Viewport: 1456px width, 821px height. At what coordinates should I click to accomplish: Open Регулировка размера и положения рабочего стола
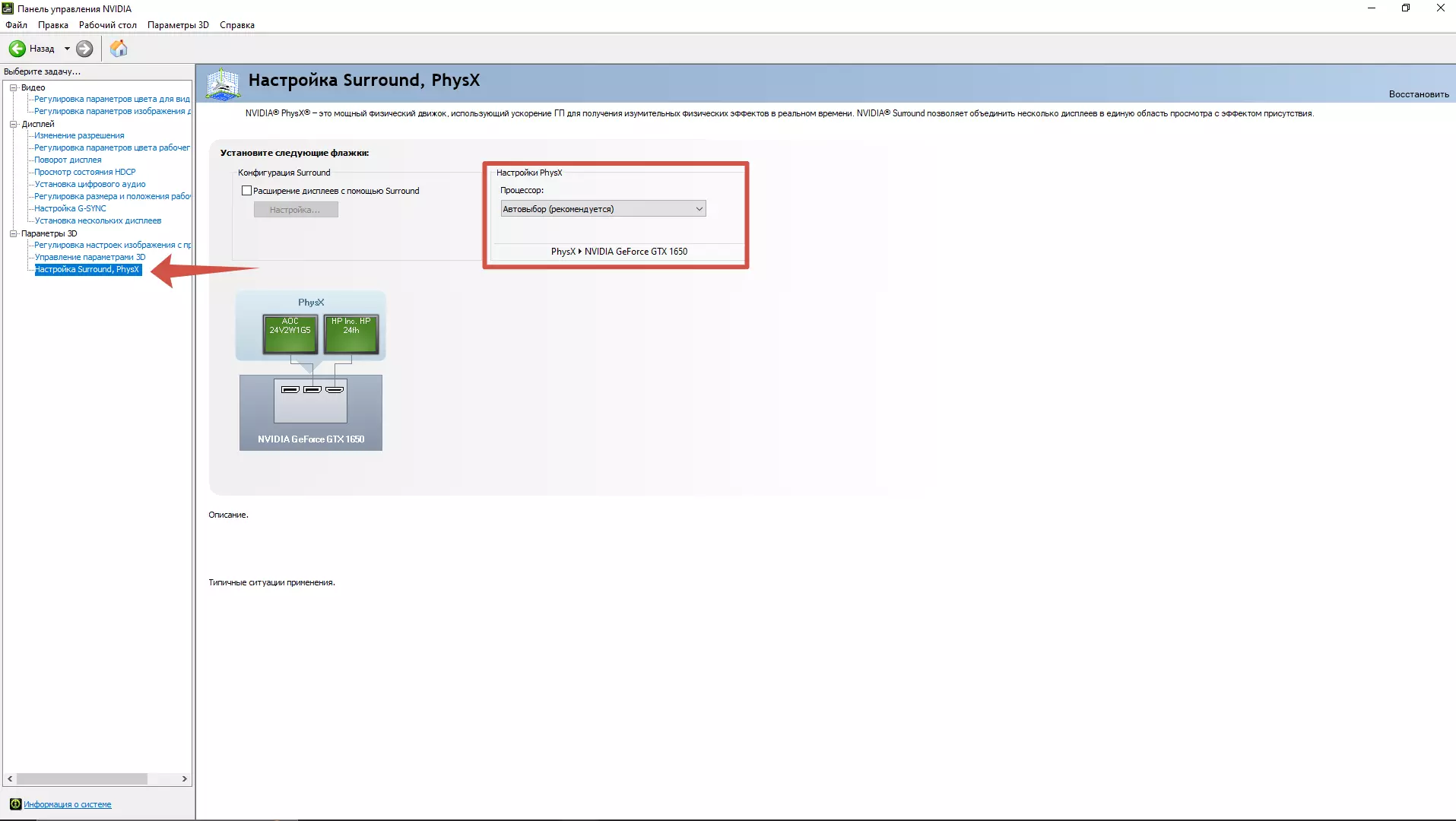(112, 196)
